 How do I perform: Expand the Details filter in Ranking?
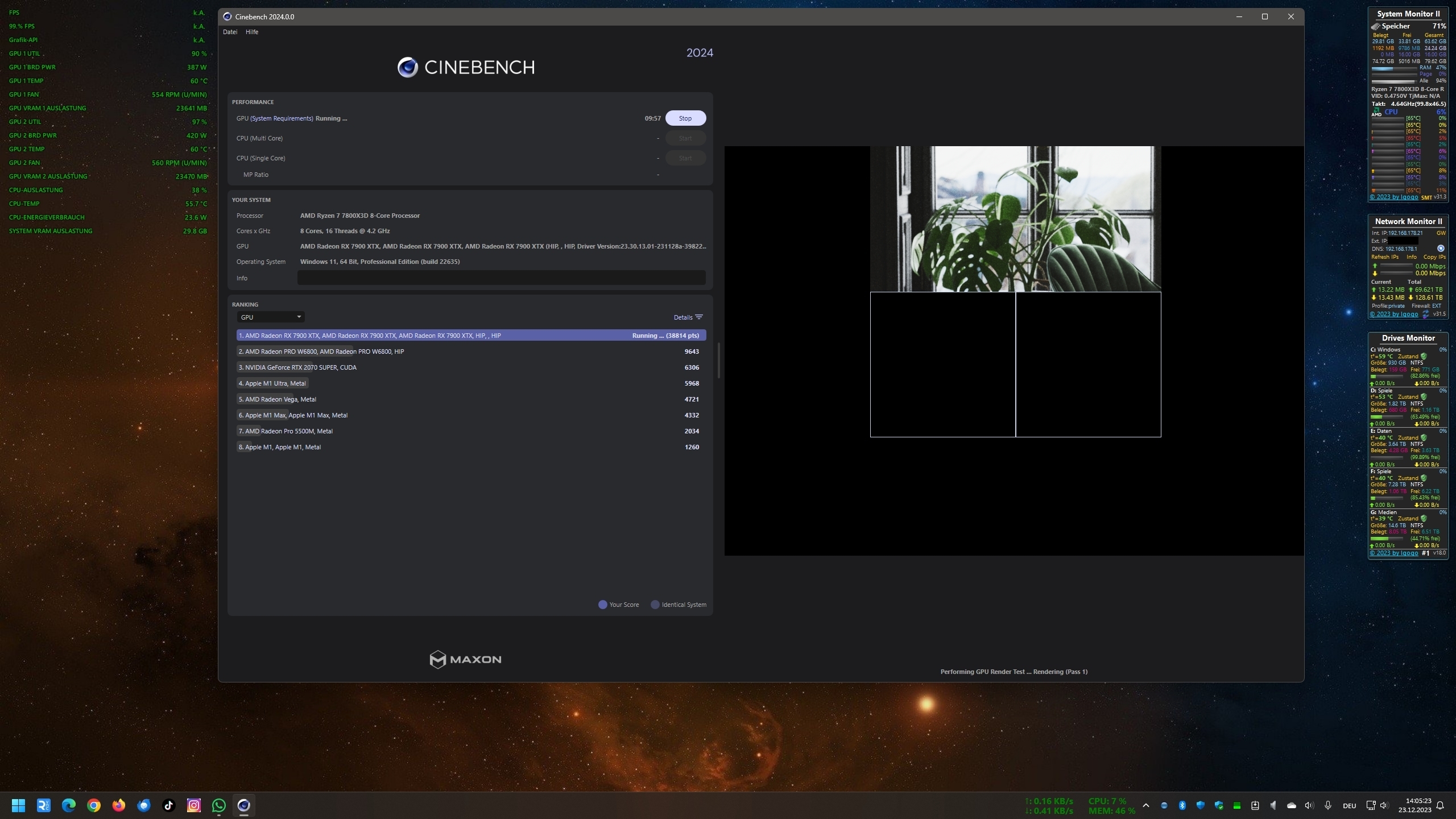point(688,317)
